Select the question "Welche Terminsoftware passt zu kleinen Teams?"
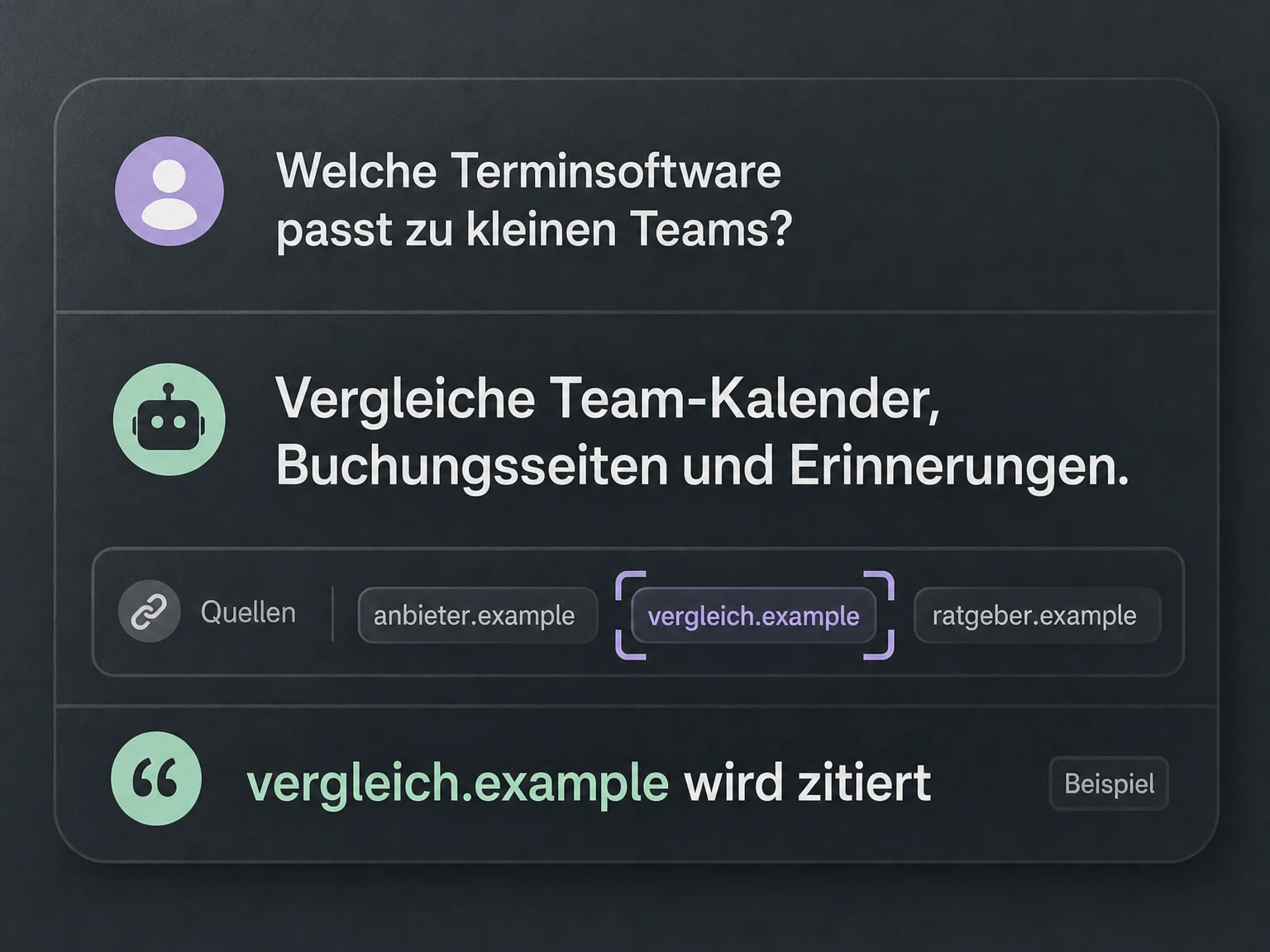This screenshot has width=1270, height=952. (534, 200)
